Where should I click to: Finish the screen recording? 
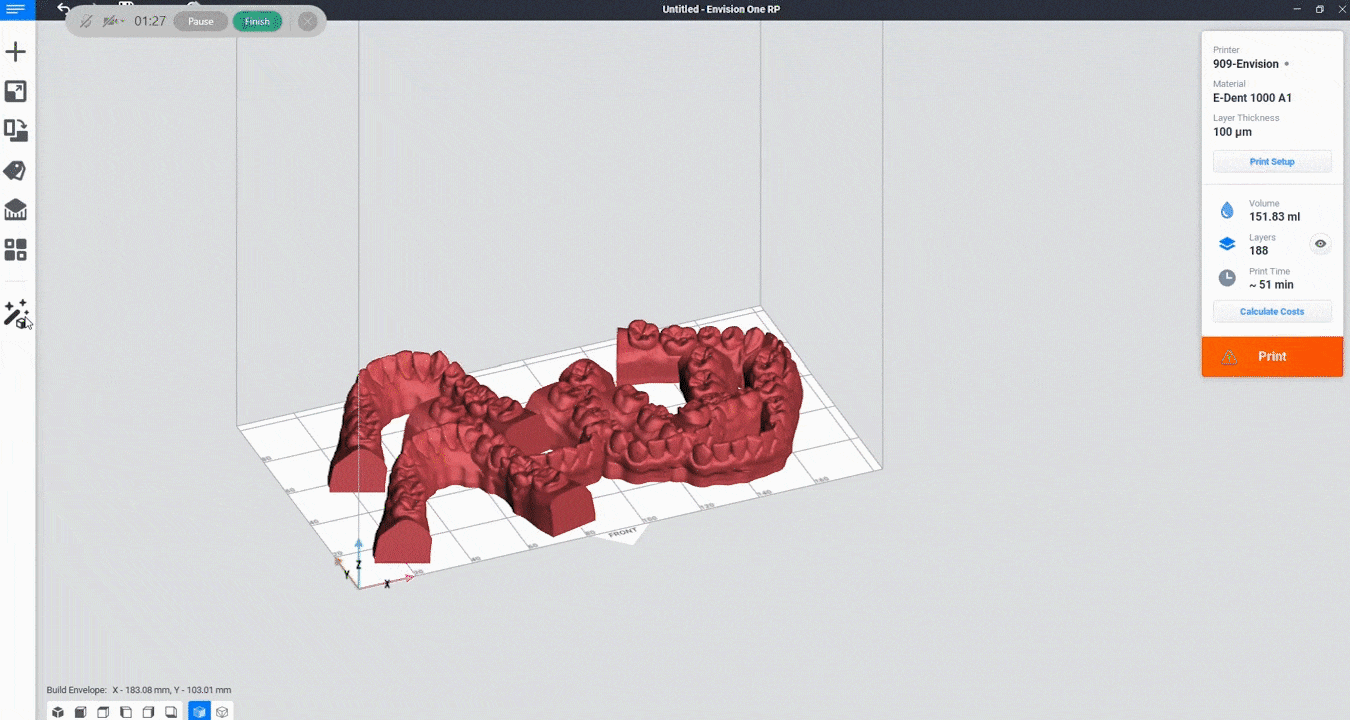[257, 21]
